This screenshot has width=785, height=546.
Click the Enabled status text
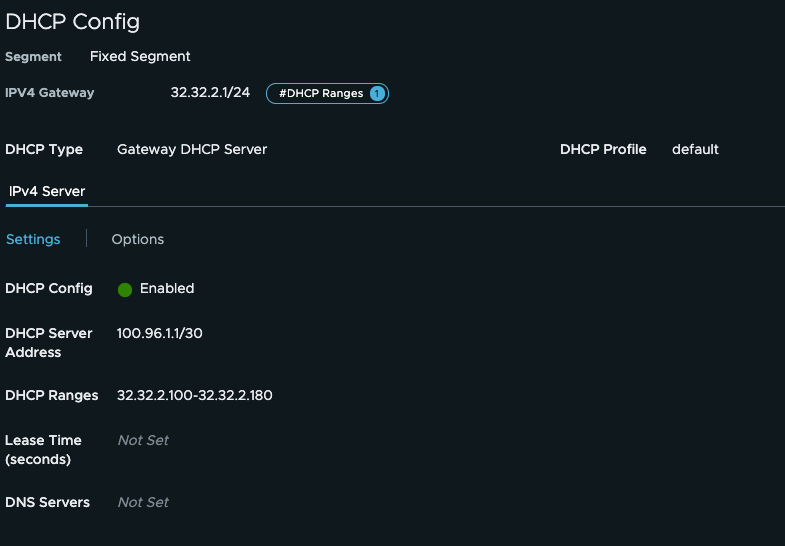(167, 289)
